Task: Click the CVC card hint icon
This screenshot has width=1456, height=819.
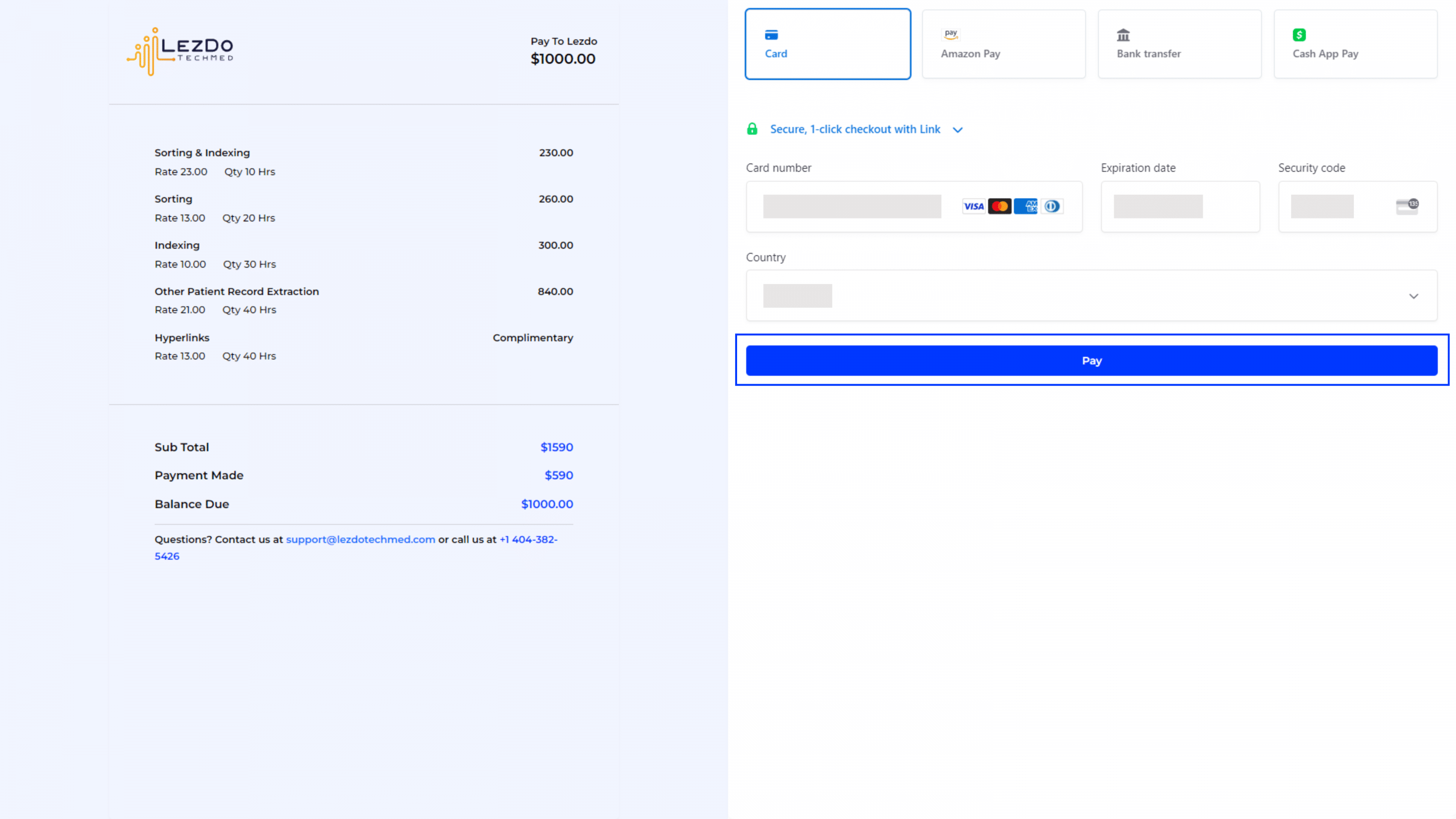Action: 1407,206
